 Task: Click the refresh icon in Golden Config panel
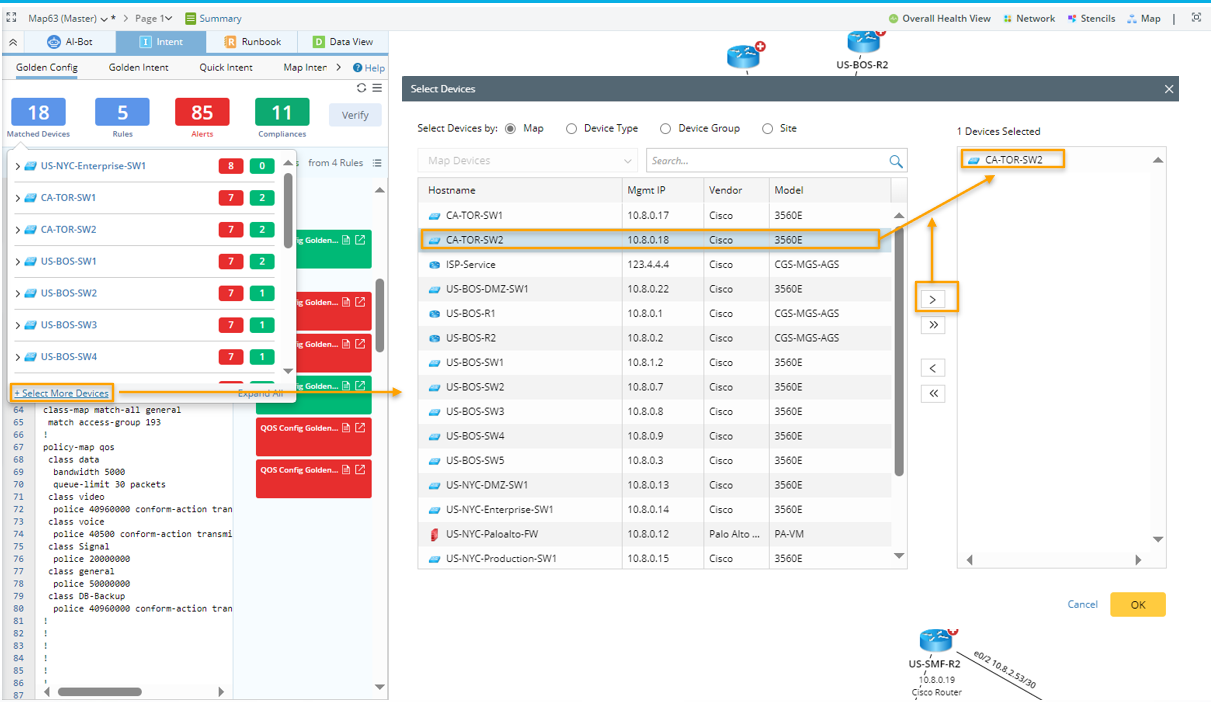[361, 88]
